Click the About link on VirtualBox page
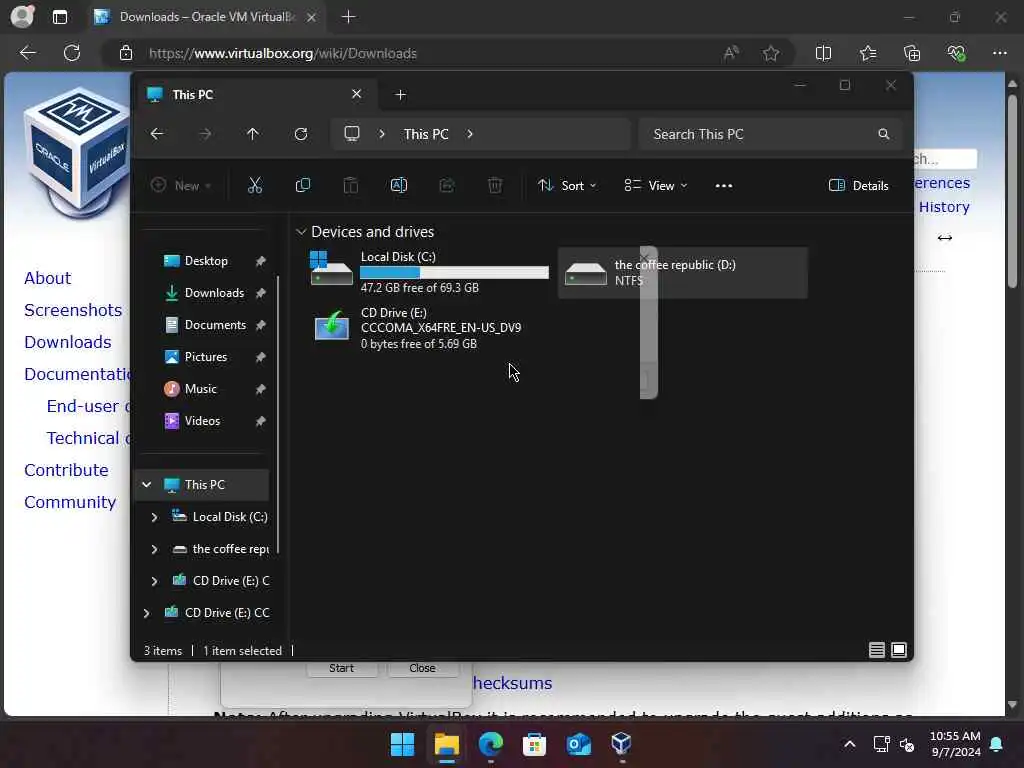Screen dimensions: 1024x768 coord(48,278)
